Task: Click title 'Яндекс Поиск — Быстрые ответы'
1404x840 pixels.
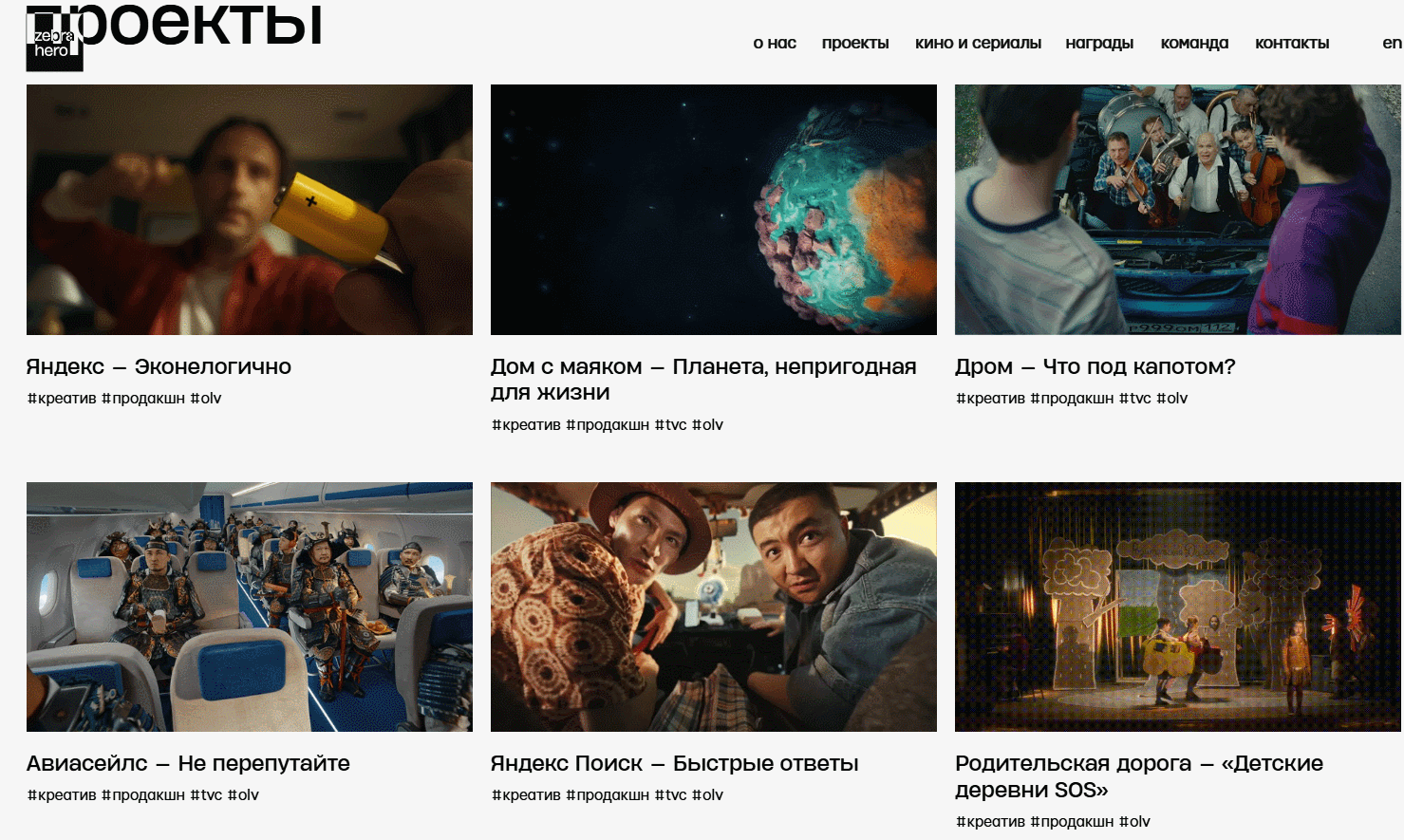Action: point(675,763)
